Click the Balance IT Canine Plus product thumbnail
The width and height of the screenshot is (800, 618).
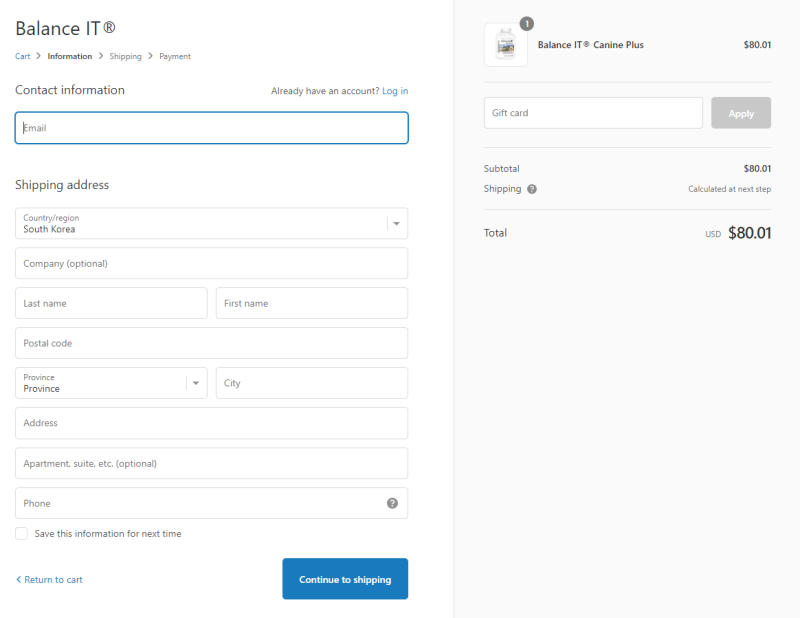tap(505, 45)
